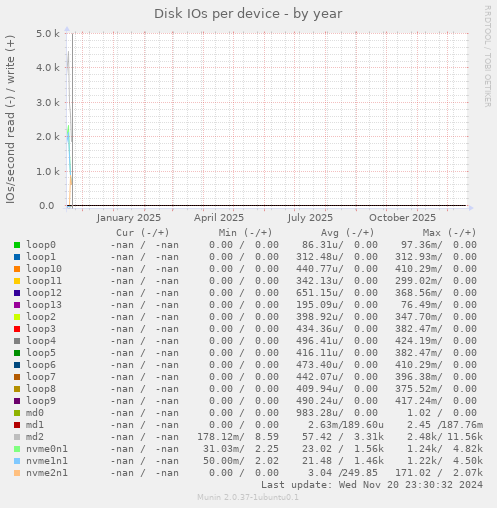The image size is (497, 508).
Task: Click nvme0n1 max write value 4.82k
Action: pyautogui.click(x=468, y=449)
